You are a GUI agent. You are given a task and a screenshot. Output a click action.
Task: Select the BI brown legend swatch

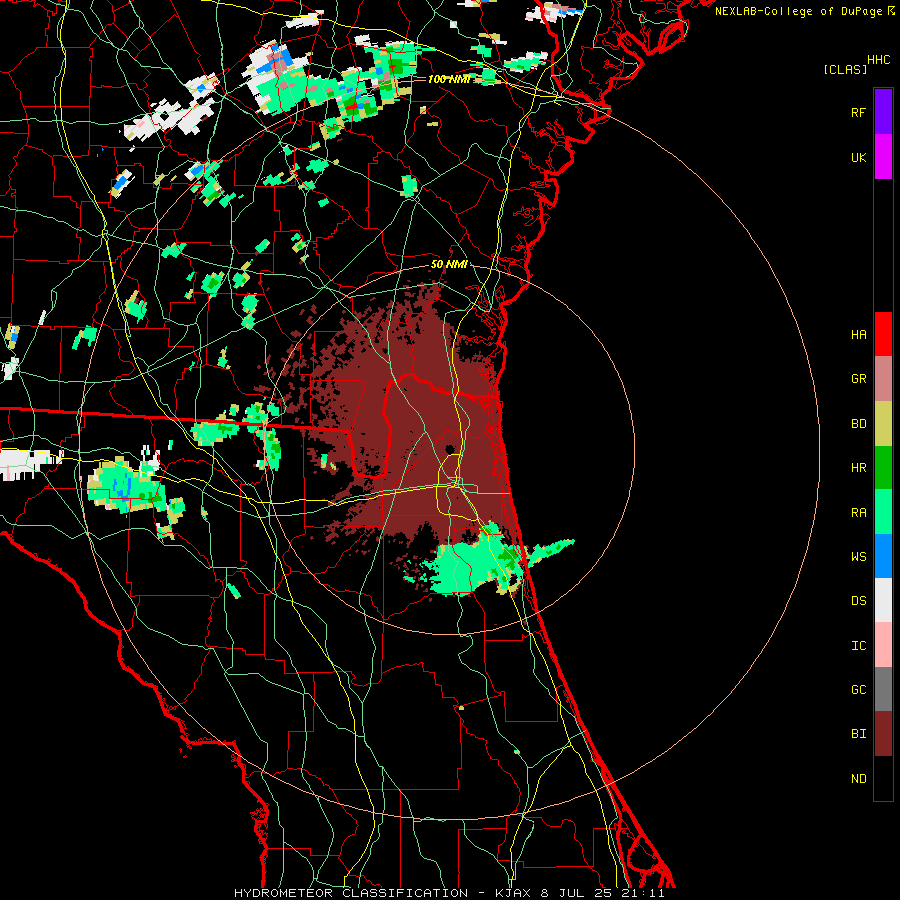[x=883, y=734]
